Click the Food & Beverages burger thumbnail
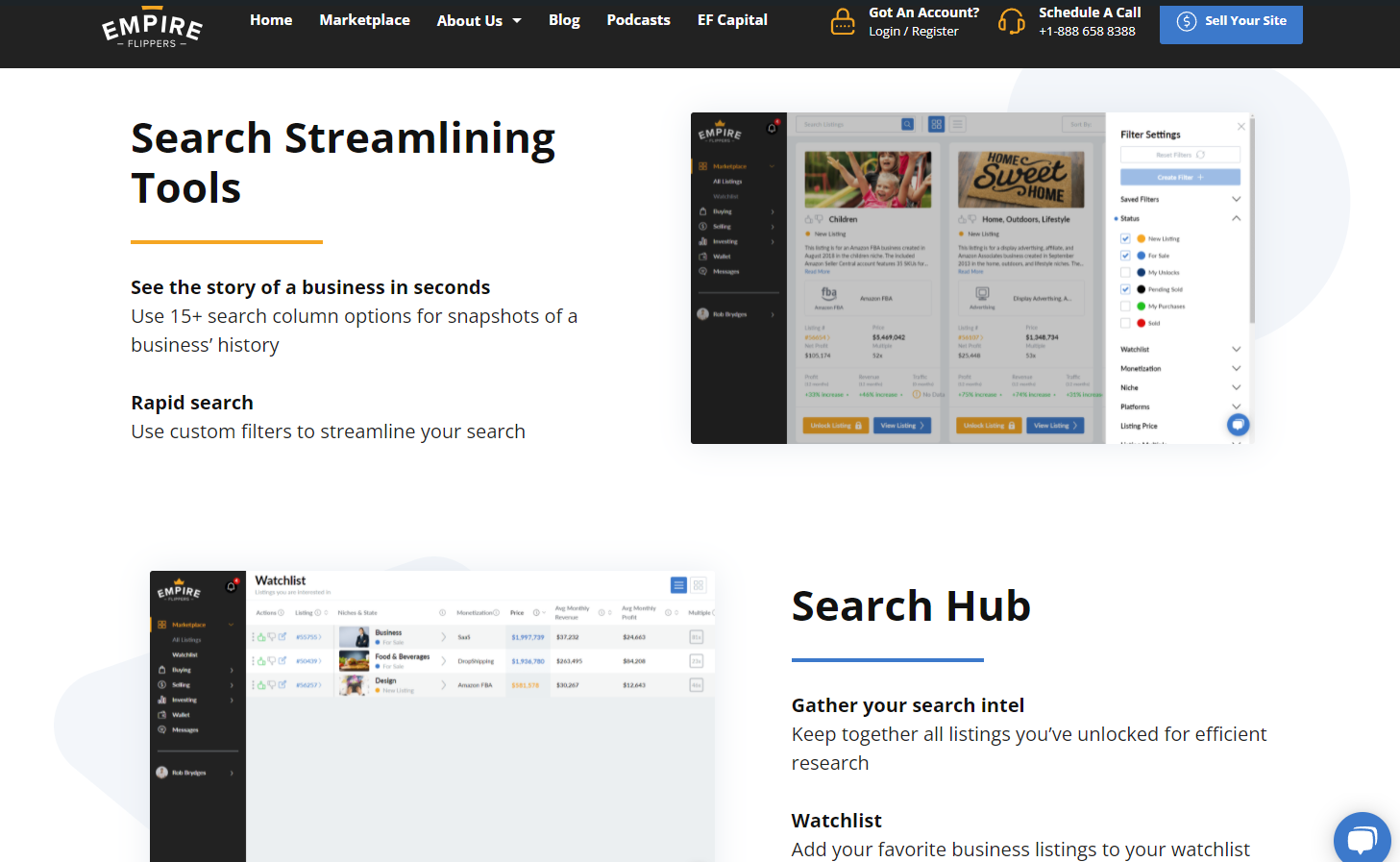This screenshot has width=1400, height=862. pos(354,660)
